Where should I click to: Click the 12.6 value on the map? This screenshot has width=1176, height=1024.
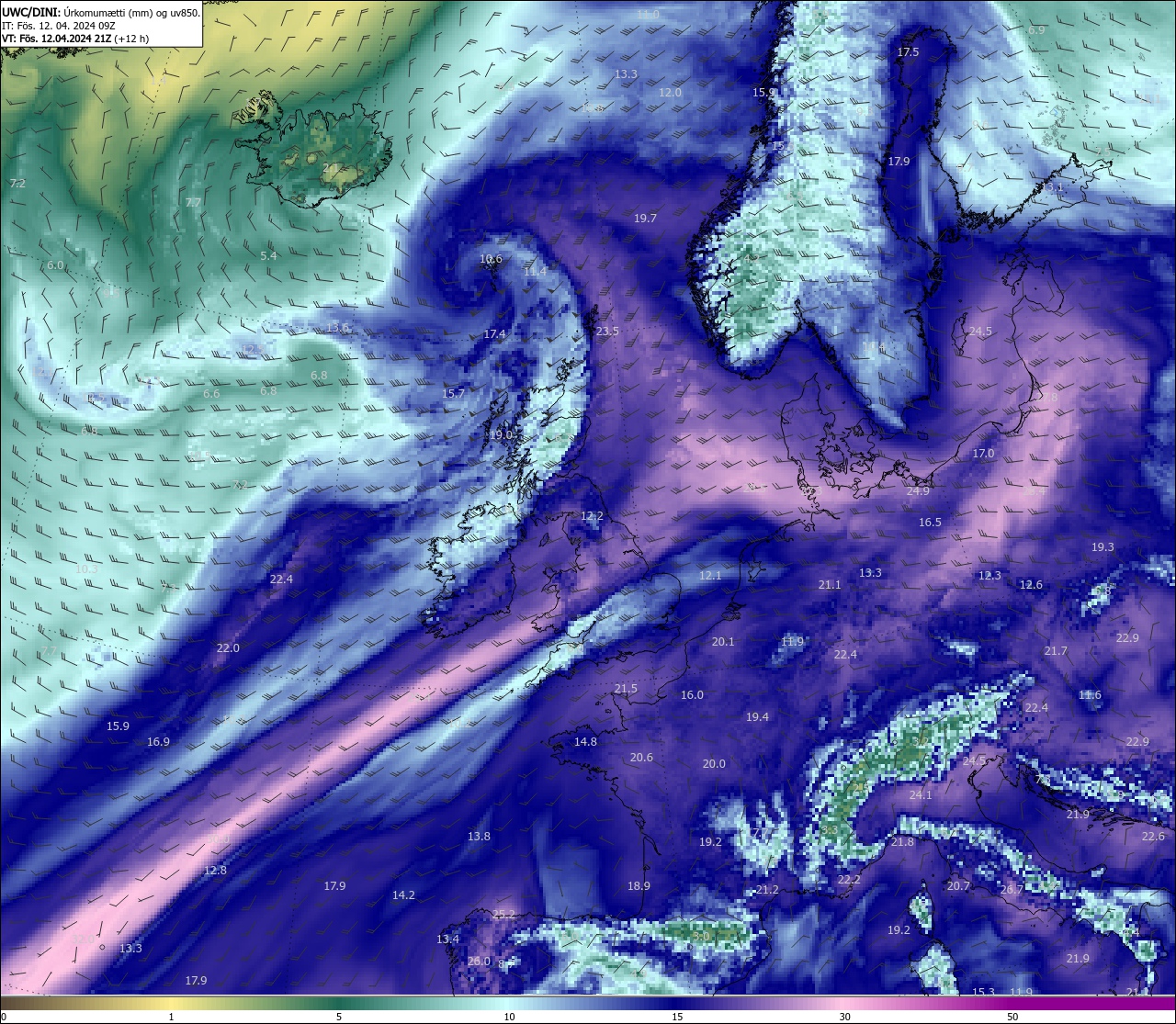[x=1031, y=585]
